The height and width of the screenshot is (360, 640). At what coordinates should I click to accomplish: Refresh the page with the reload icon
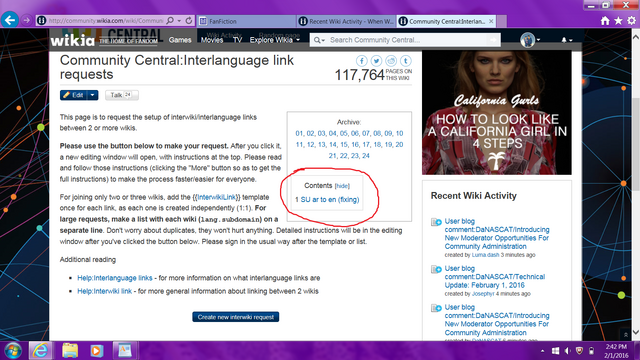(x=189, y=20)
